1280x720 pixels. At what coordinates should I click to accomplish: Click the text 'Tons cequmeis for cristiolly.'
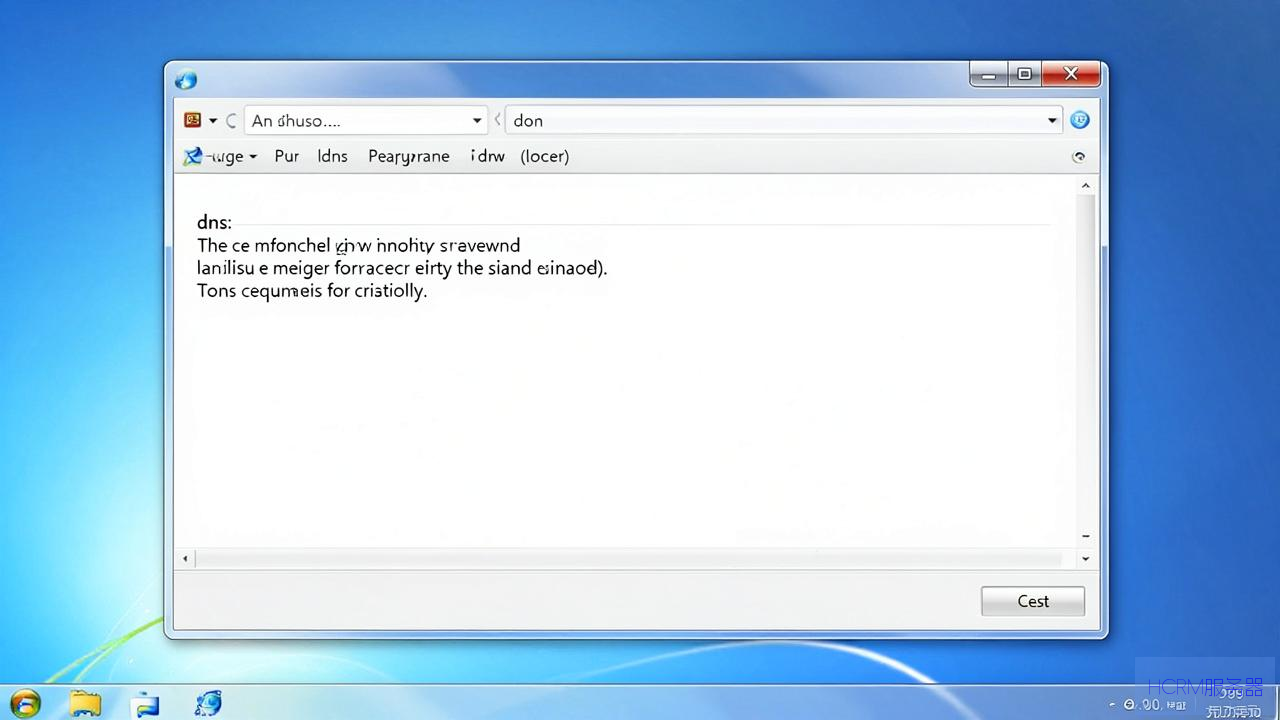(x=312, y=291)
